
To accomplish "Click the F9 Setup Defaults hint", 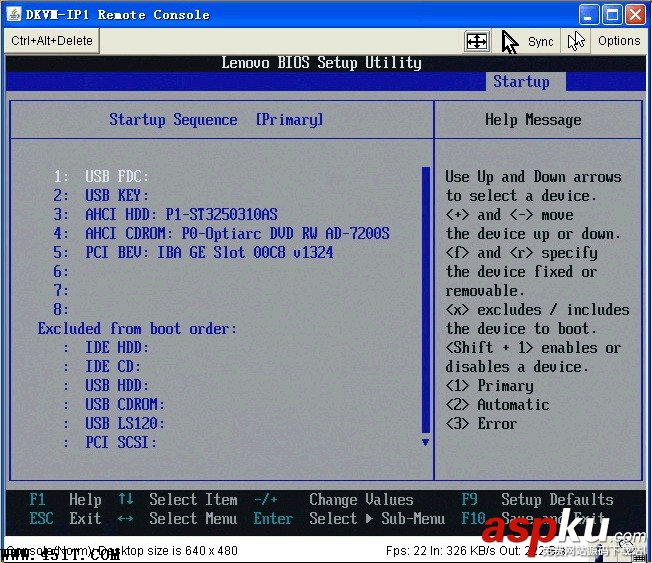I will click(537, 499).
